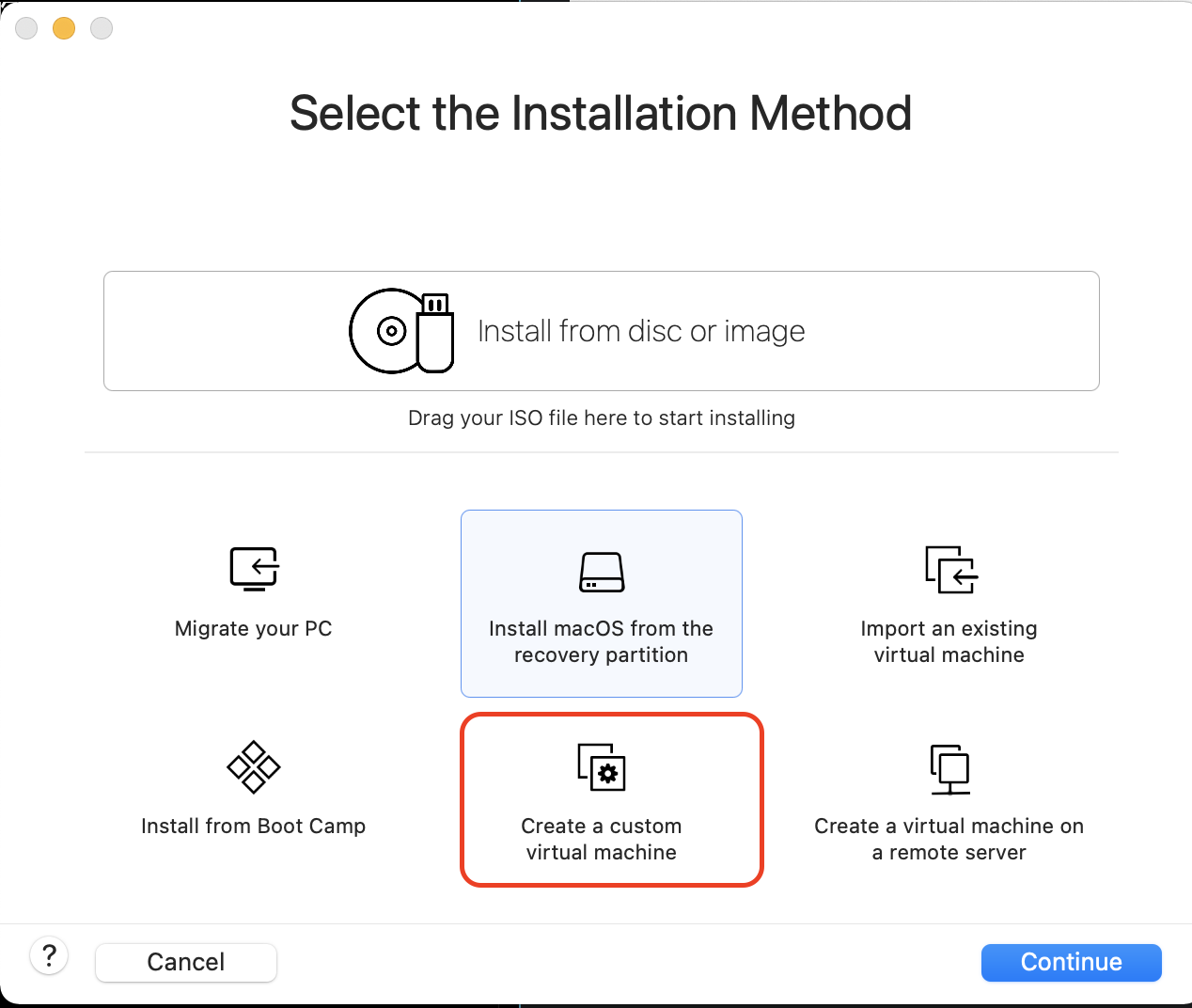Pick "Create a virtual machine on a remote server"
The width and height of the screenshot is (1192, 1008).
point(949,839)
